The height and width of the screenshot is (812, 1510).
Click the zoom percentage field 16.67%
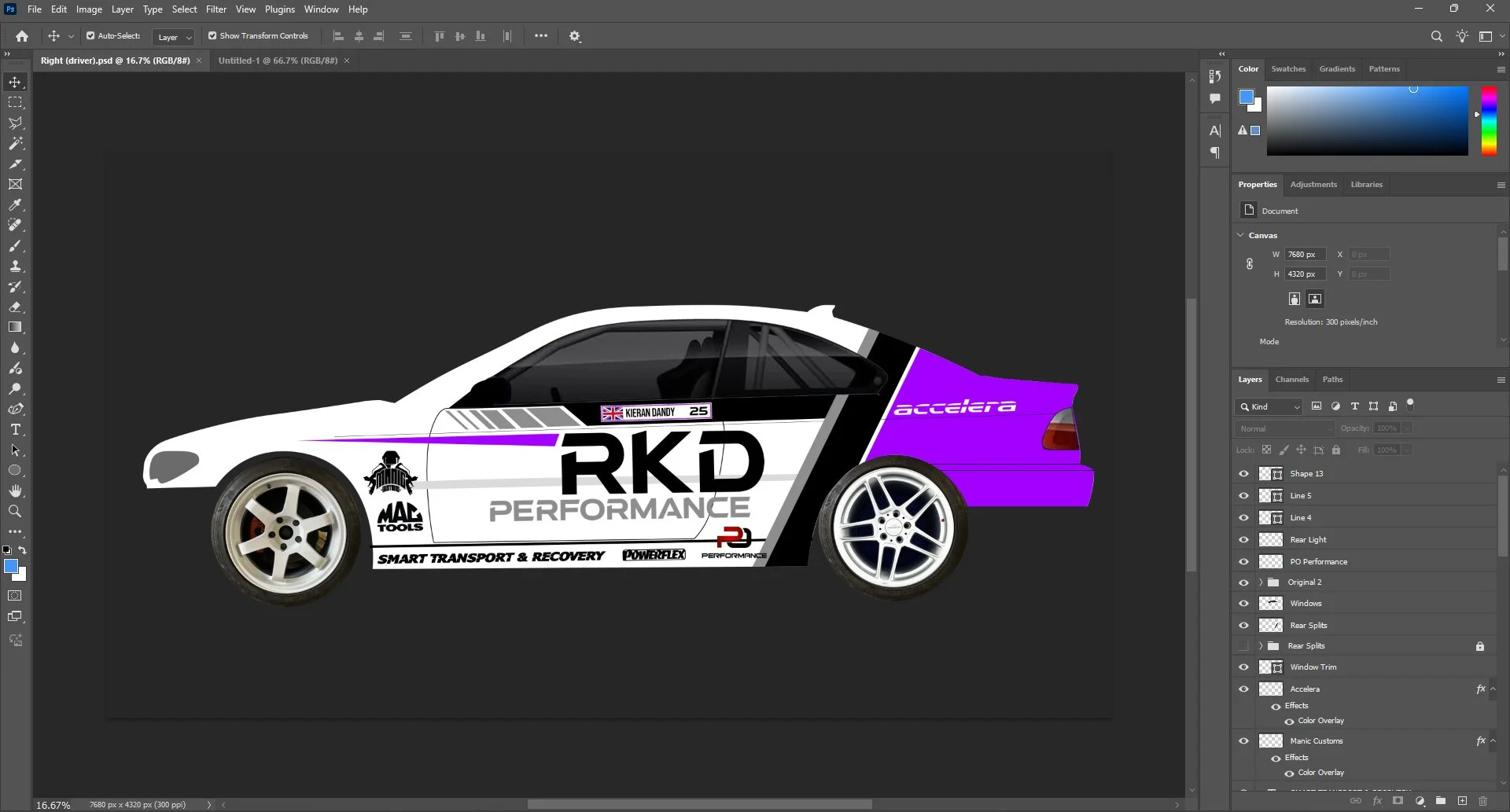coord(53,805)
